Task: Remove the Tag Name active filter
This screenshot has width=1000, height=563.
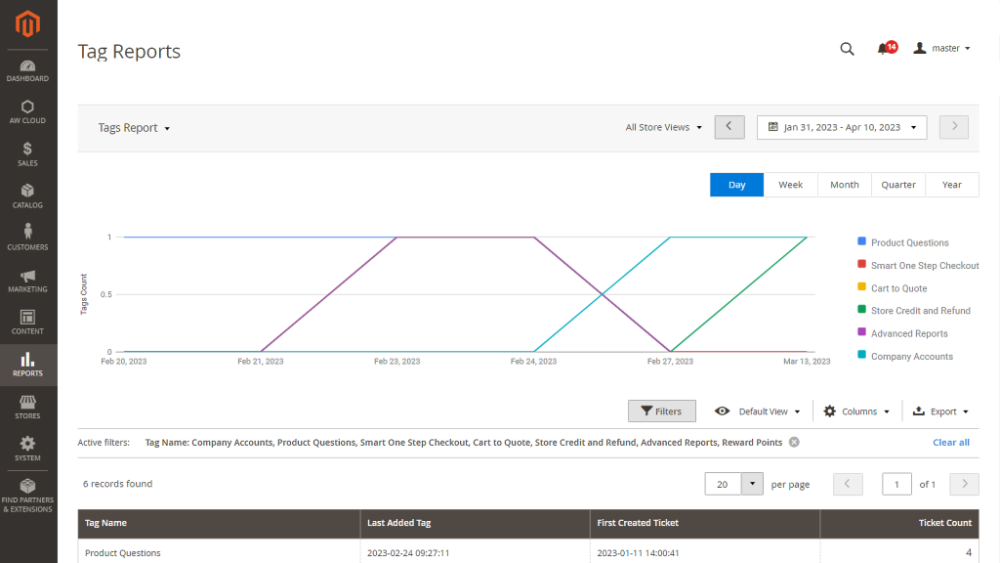Action: click(794, 442)
